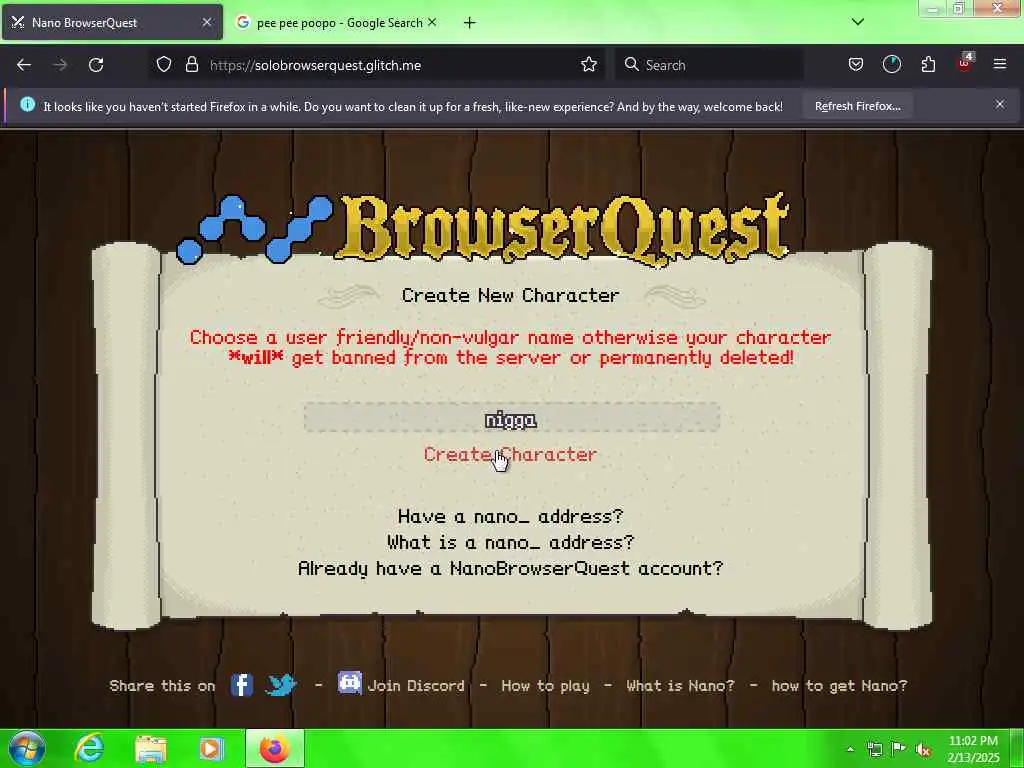Click the padlock site security icon
This screenshot has height=768, width=1024.
pos(191,64)
